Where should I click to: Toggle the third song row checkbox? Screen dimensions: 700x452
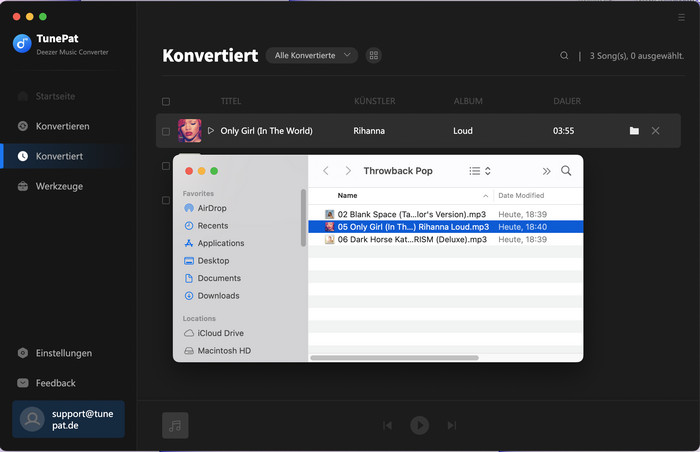(166, 200)
